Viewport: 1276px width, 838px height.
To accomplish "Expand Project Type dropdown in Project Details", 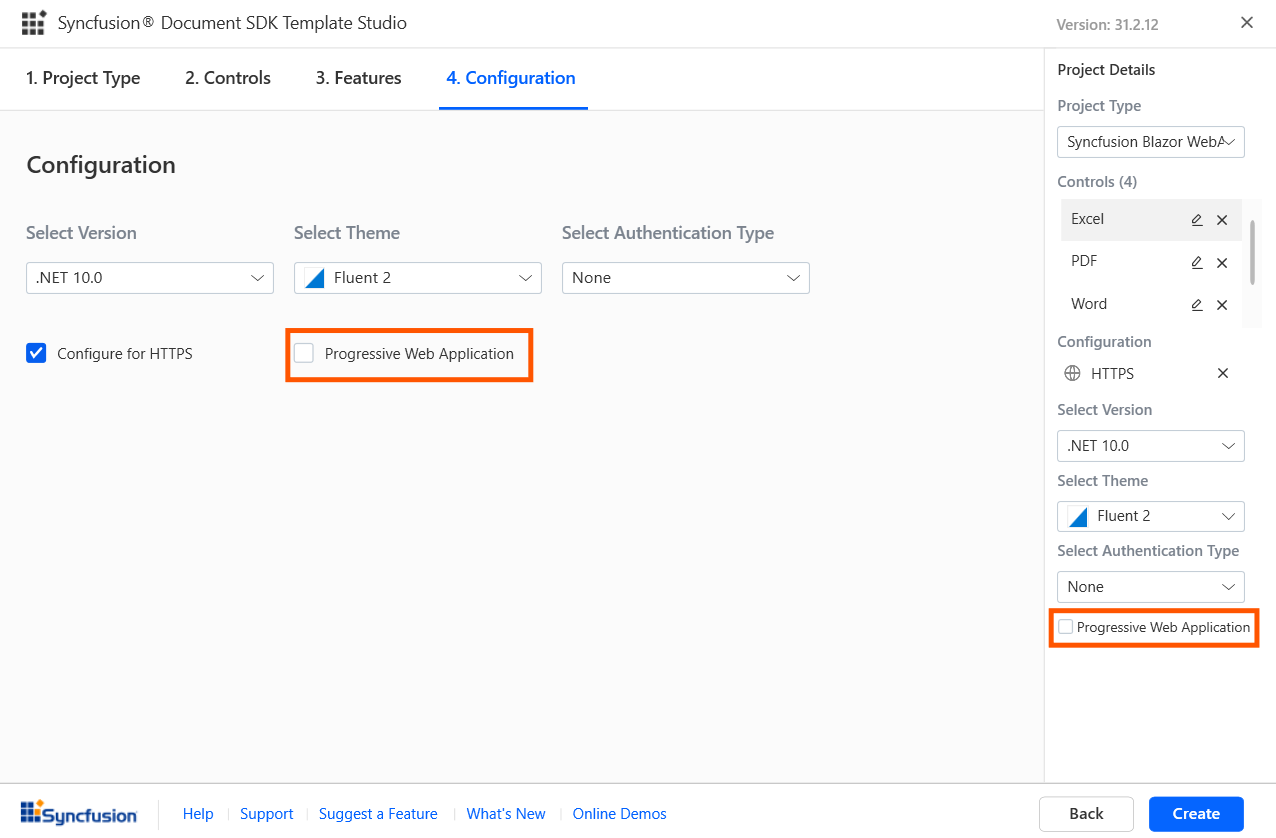I will click(1150, 142).
